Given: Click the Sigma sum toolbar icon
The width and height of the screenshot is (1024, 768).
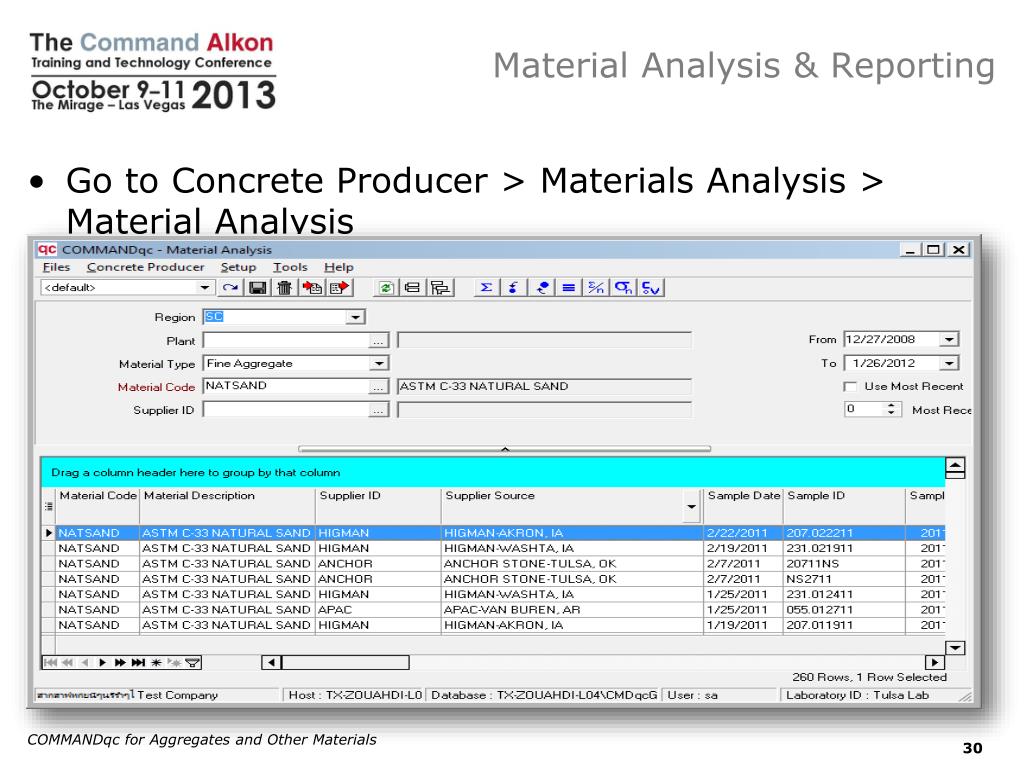Looking at the screenshot, I should (x=486, y=287).
